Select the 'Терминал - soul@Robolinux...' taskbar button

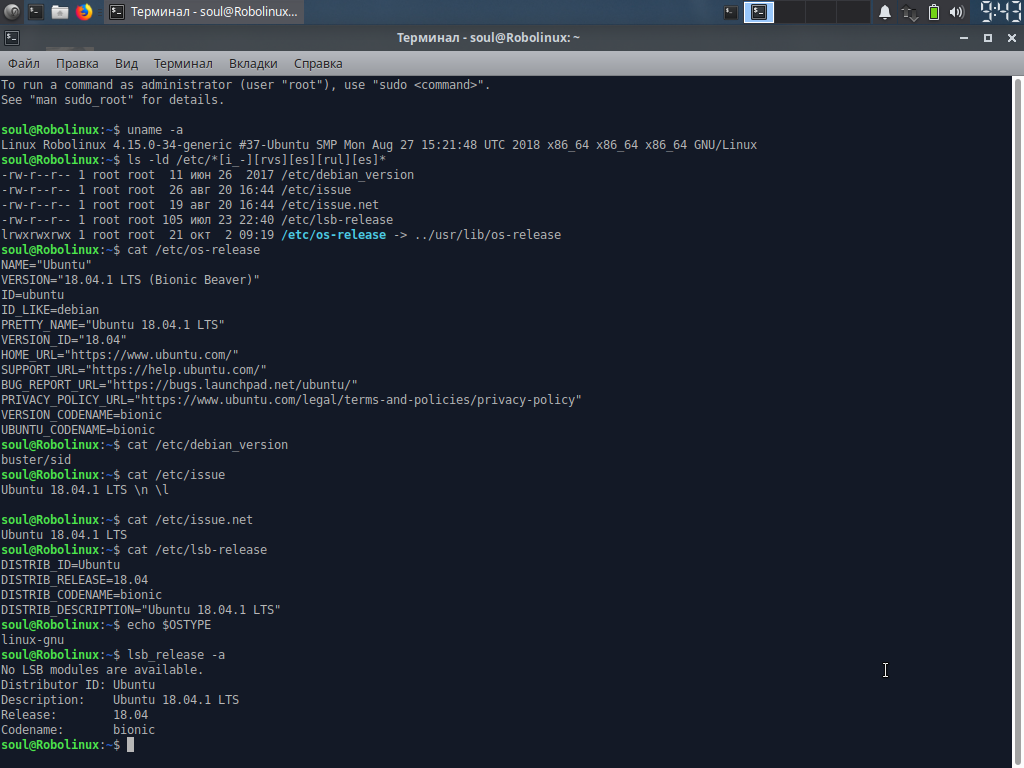(x=204, y=12)
